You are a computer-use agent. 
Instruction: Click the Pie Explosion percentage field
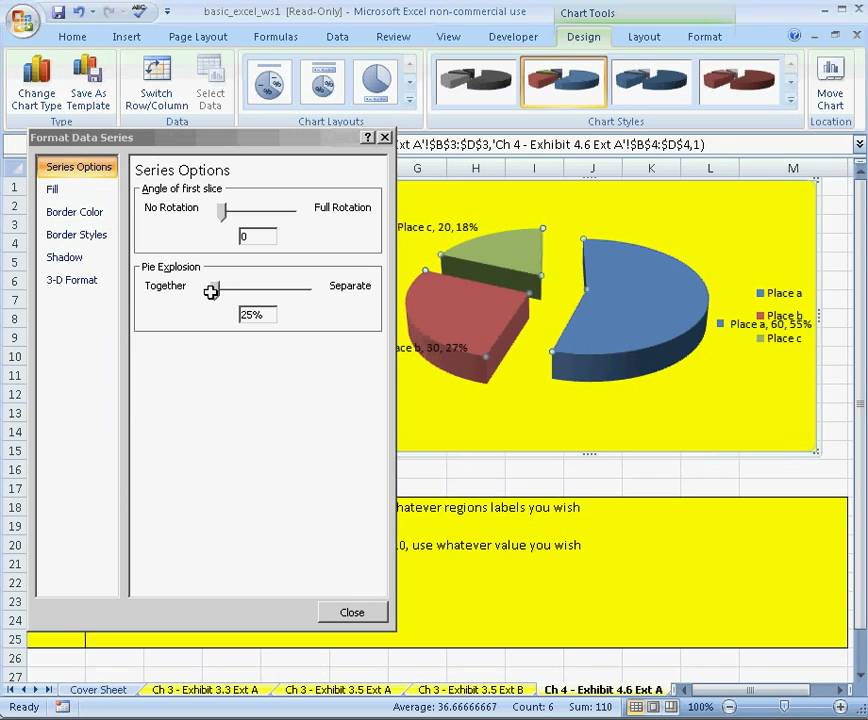coord(258,315)
